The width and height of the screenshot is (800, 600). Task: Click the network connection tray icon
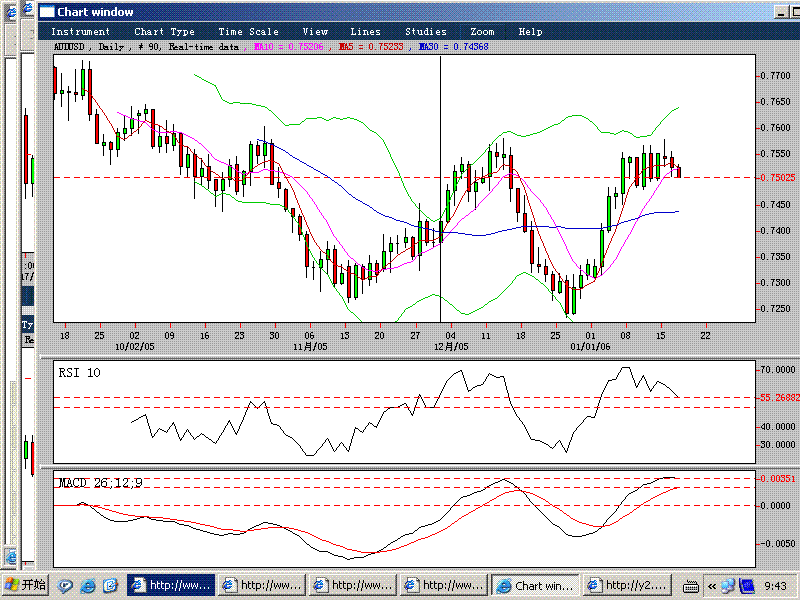click(728, 585)
